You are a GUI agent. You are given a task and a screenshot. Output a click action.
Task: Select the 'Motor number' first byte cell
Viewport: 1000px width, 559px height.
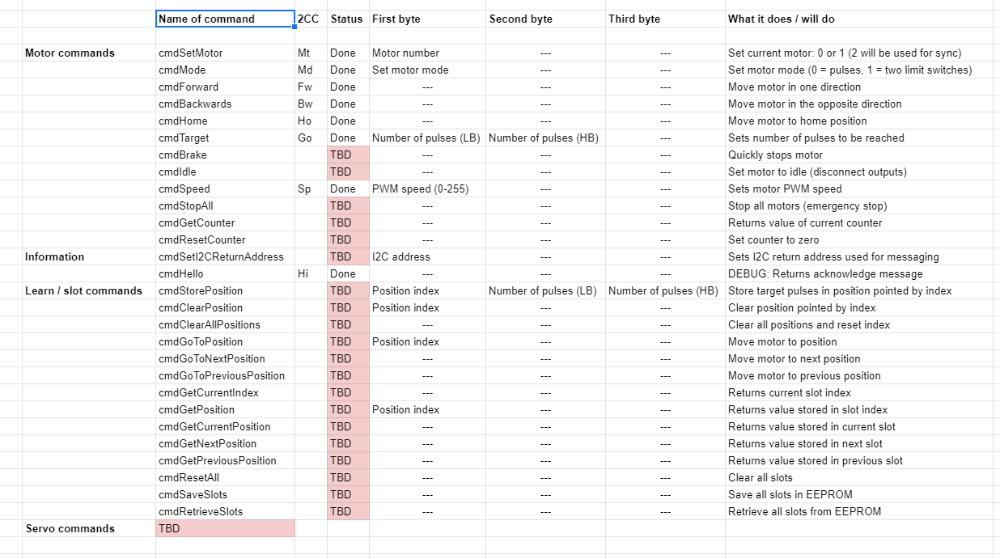click(427, 53)
